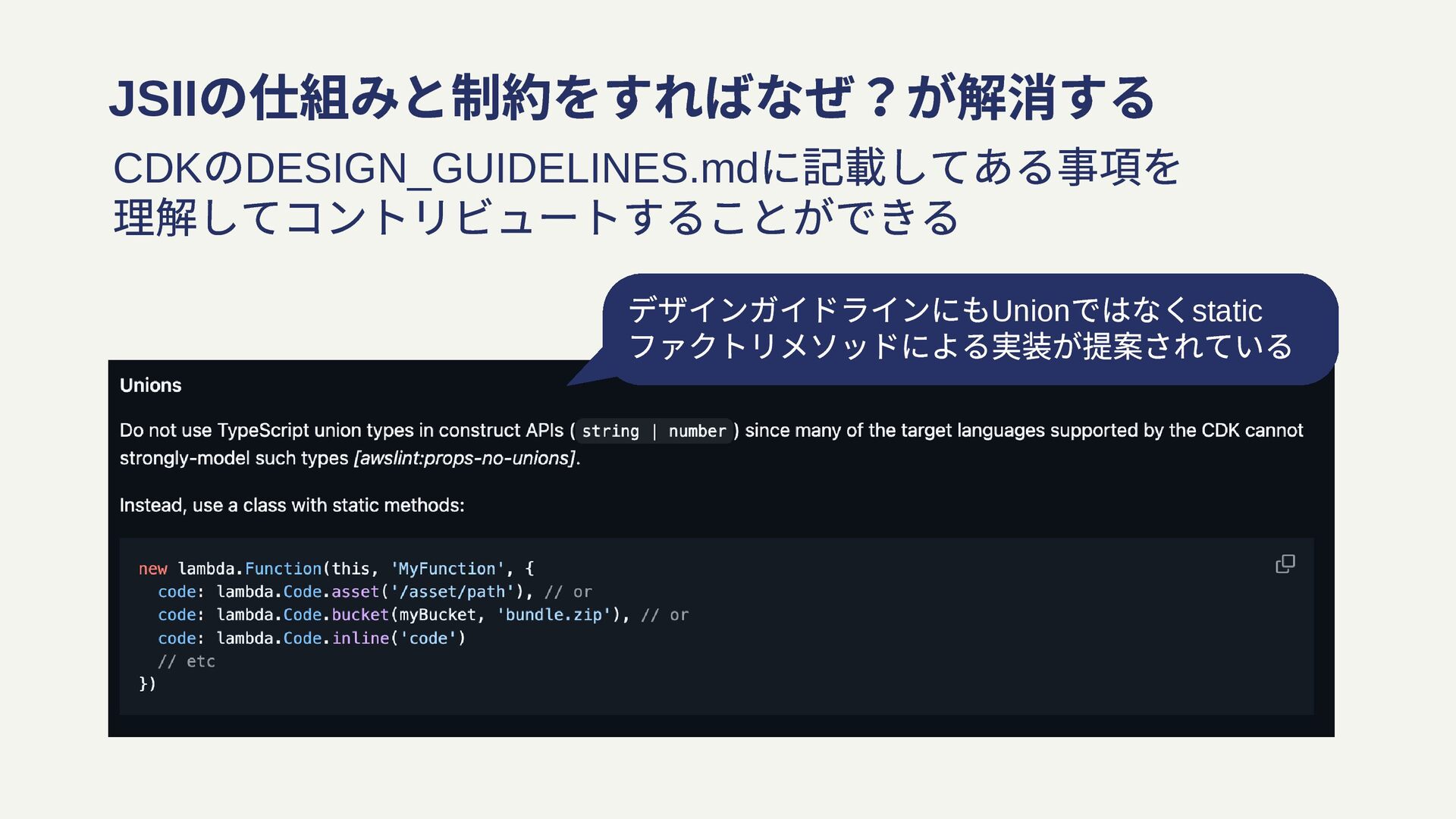
Task: Click the 'new' keyword in code
Action: click(152, 569)
